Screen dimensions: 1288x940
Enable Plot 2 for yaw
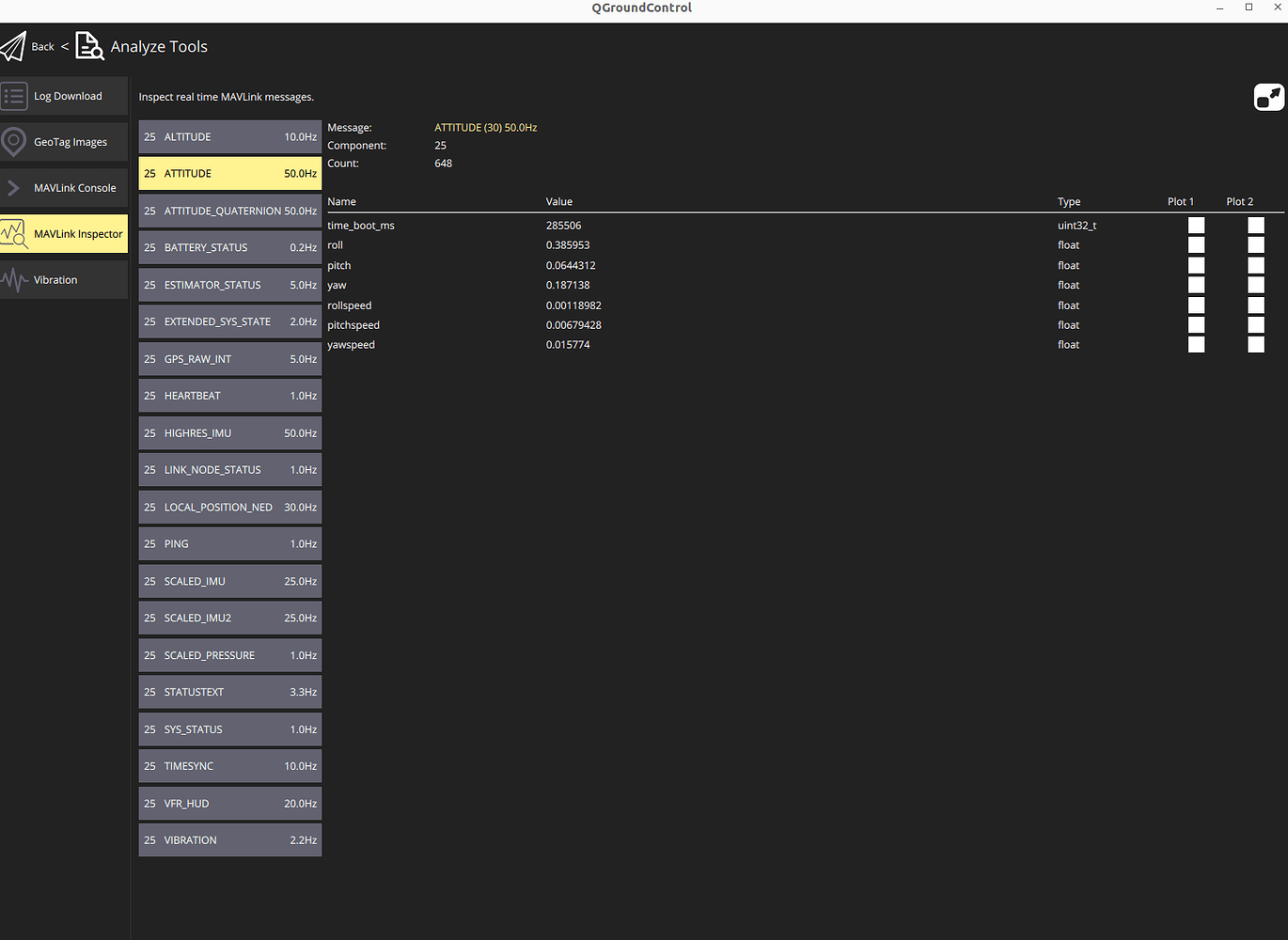1256,285
